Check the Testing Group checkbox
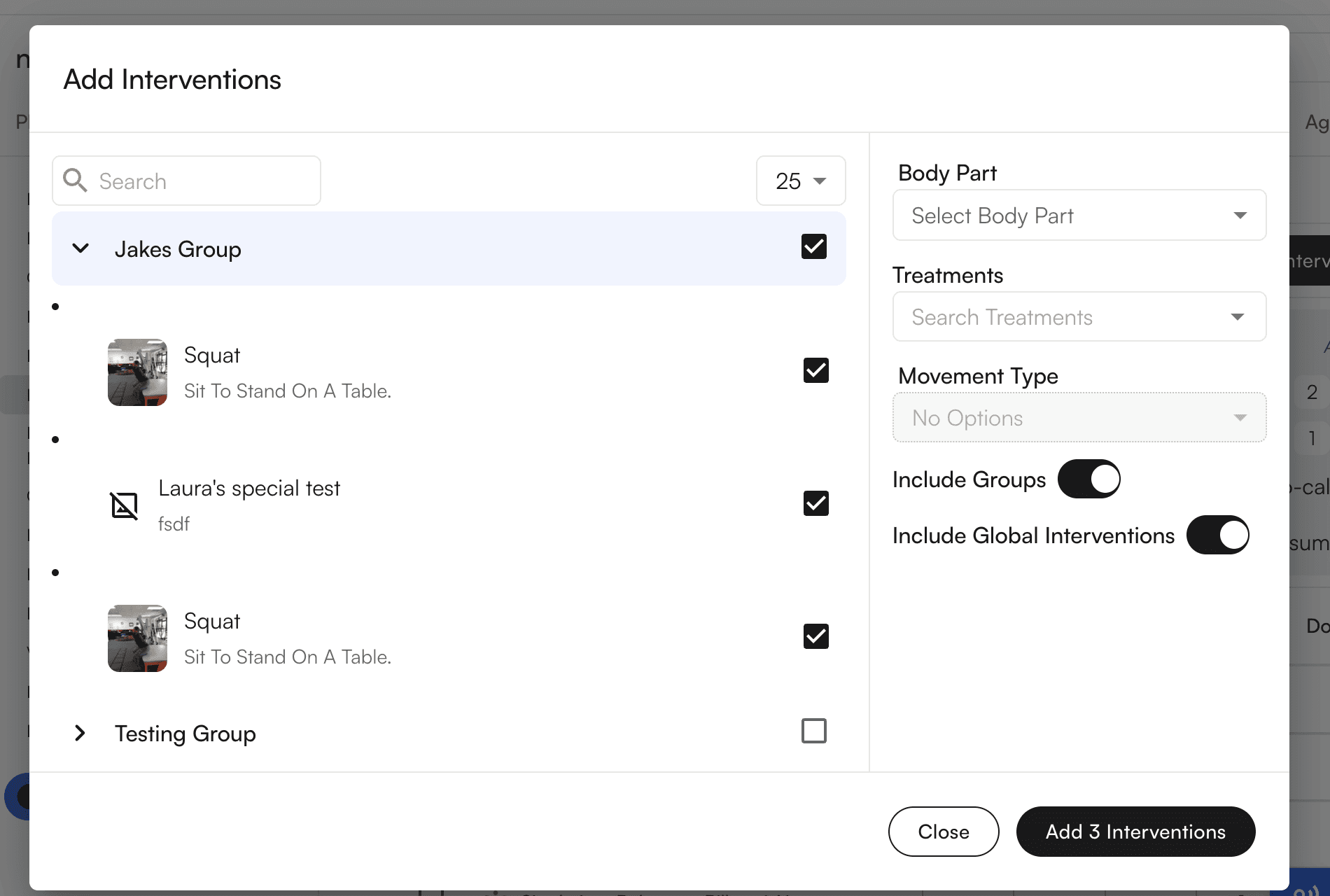This screenshot has width=1330, height=896. click(x=813, y=731)
